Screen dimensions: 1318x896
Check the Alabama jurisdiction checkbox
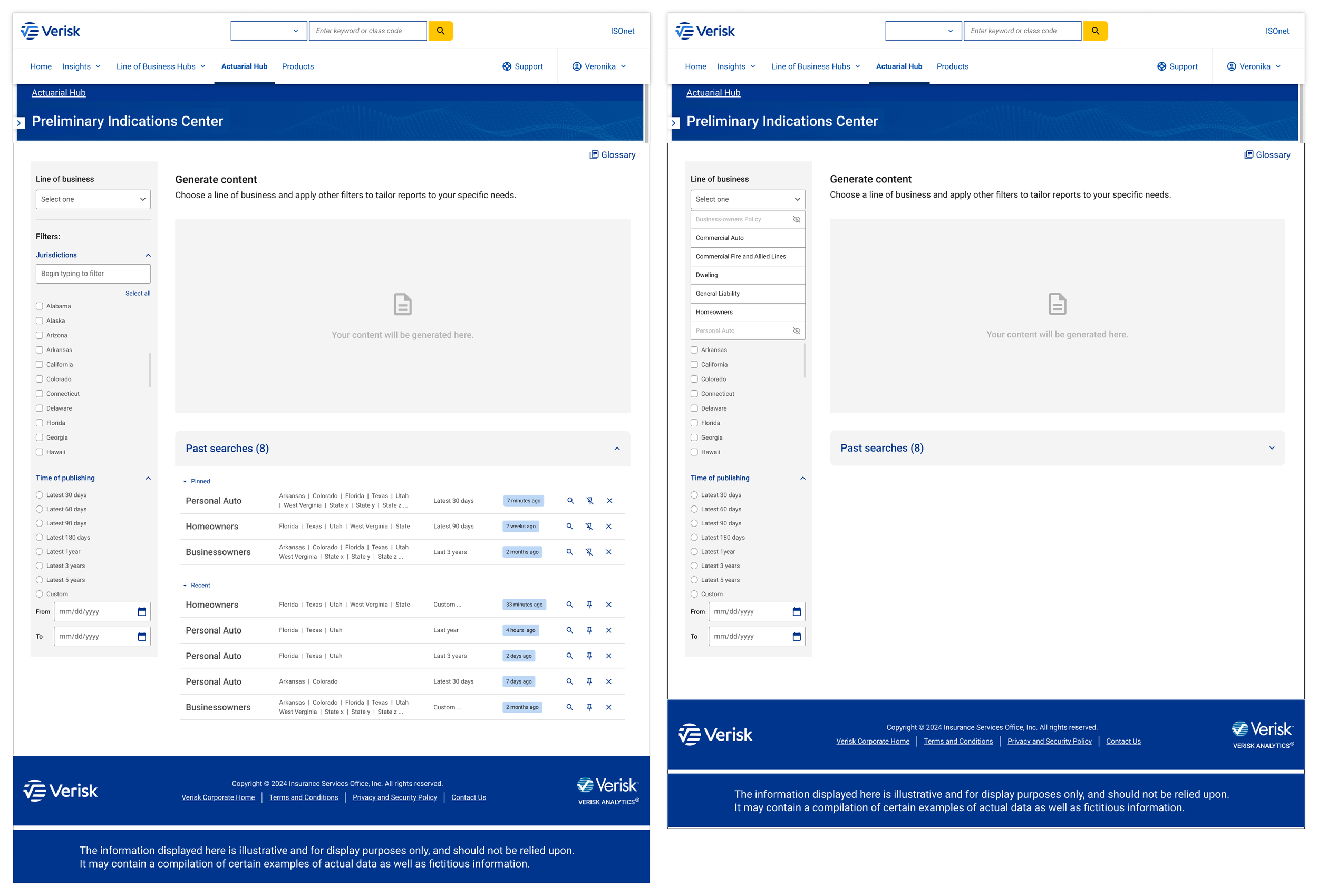point(40,306)
